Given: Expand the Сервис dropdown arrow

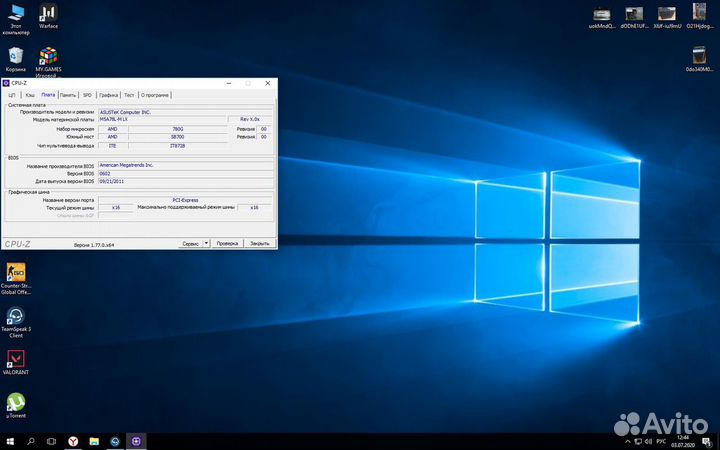Looking at the screenshot, I should coord(207,243).
